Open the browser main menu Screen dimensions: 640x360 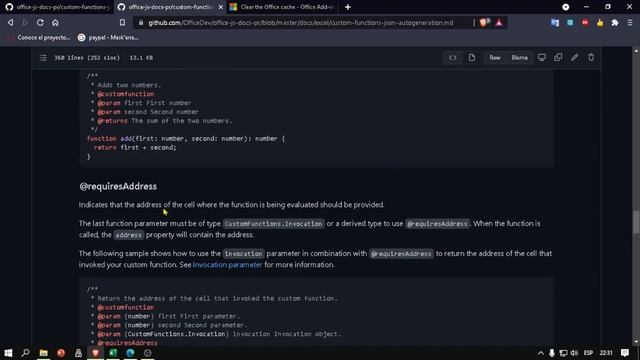pos(630,23)
